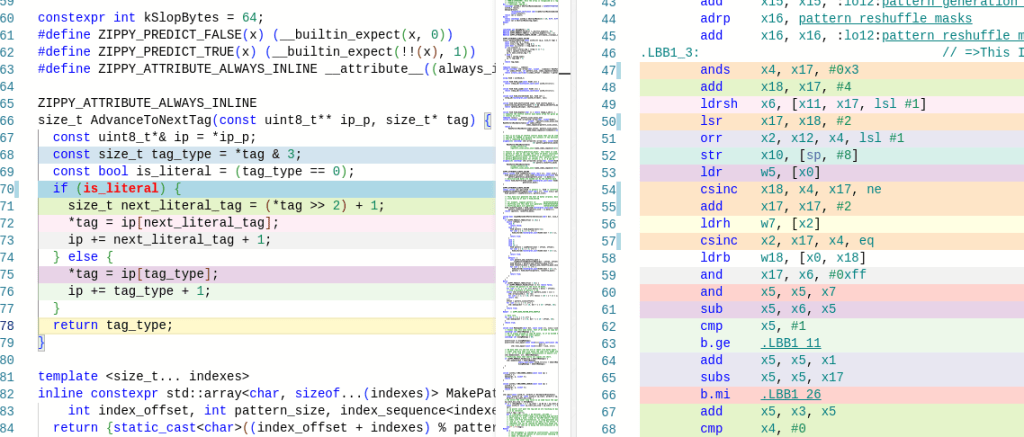Screen dimensions: 1024x437
Task: Click the .LBB1_3 label in assembly
Action: pyautogui.click(x=669, y=53)
